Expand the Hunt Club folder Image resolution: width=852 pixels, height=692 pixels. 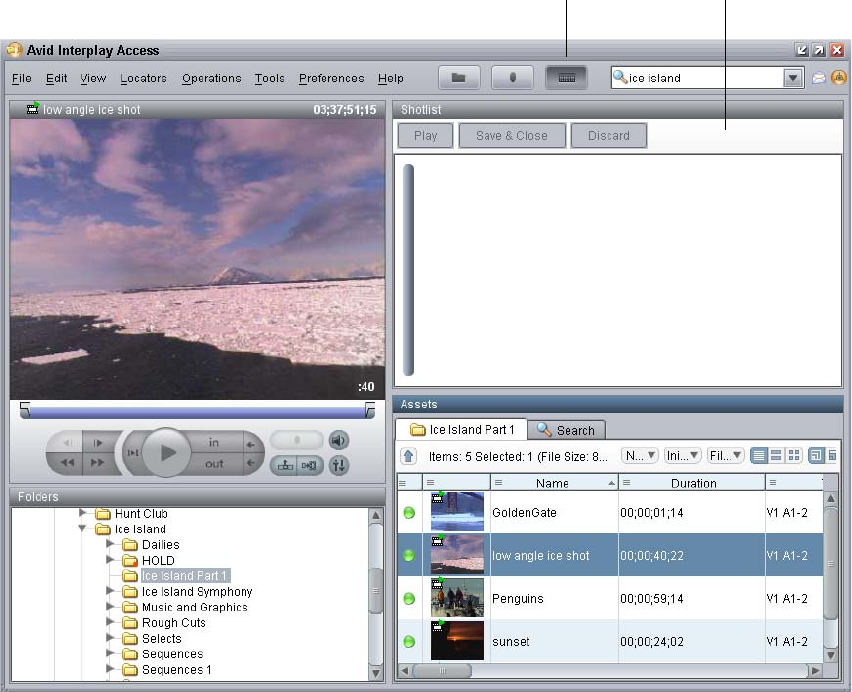pyautogui.click(x=82, y=512)
